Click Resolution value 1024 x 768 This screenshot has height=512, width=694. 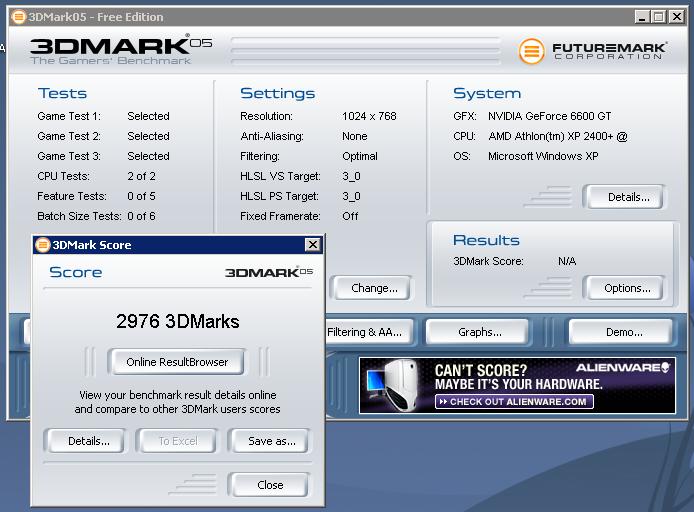[369, 116]
